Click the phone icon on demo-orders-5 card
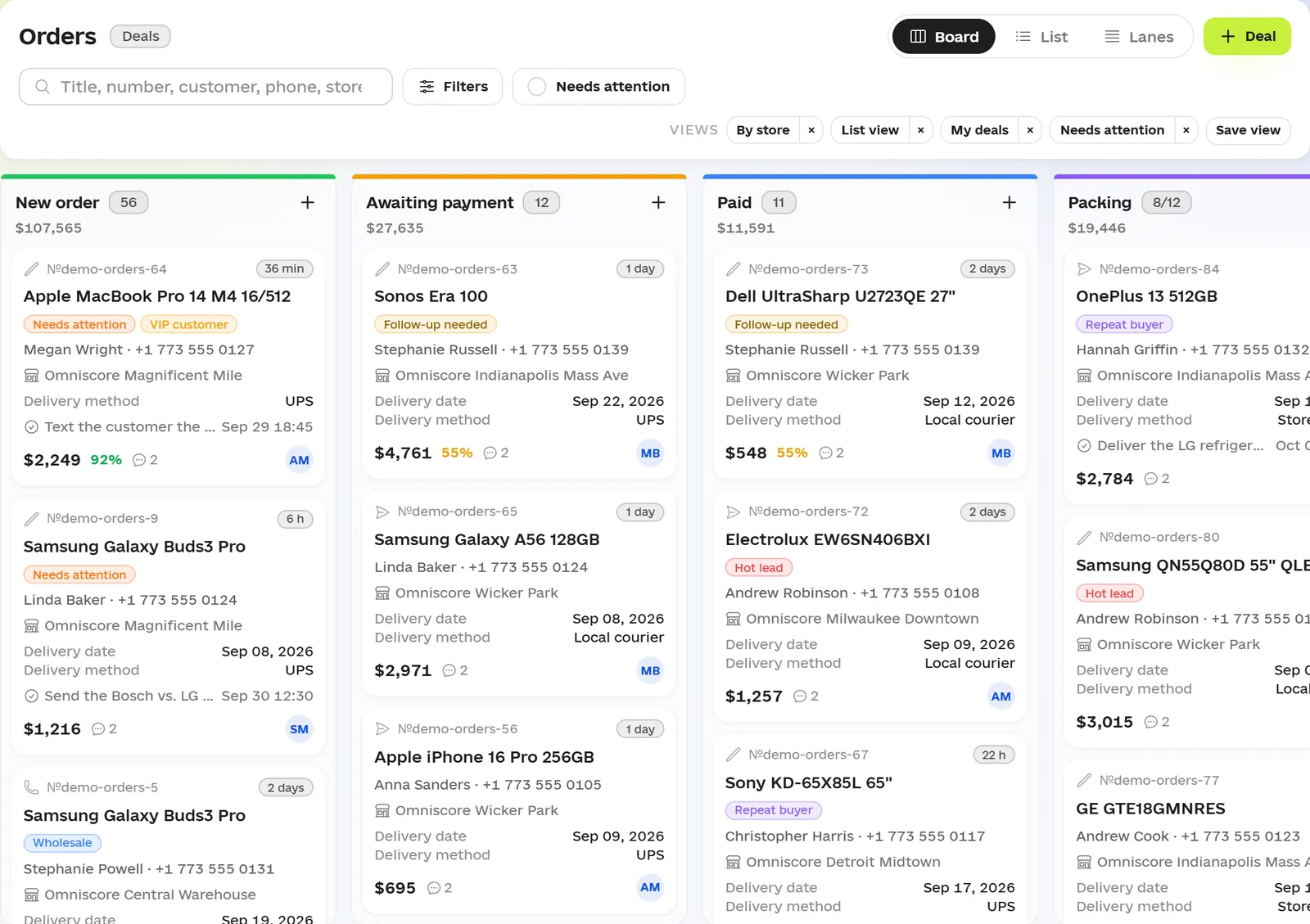The height and width of the screenshot is (924, 1310). (31, 787)
